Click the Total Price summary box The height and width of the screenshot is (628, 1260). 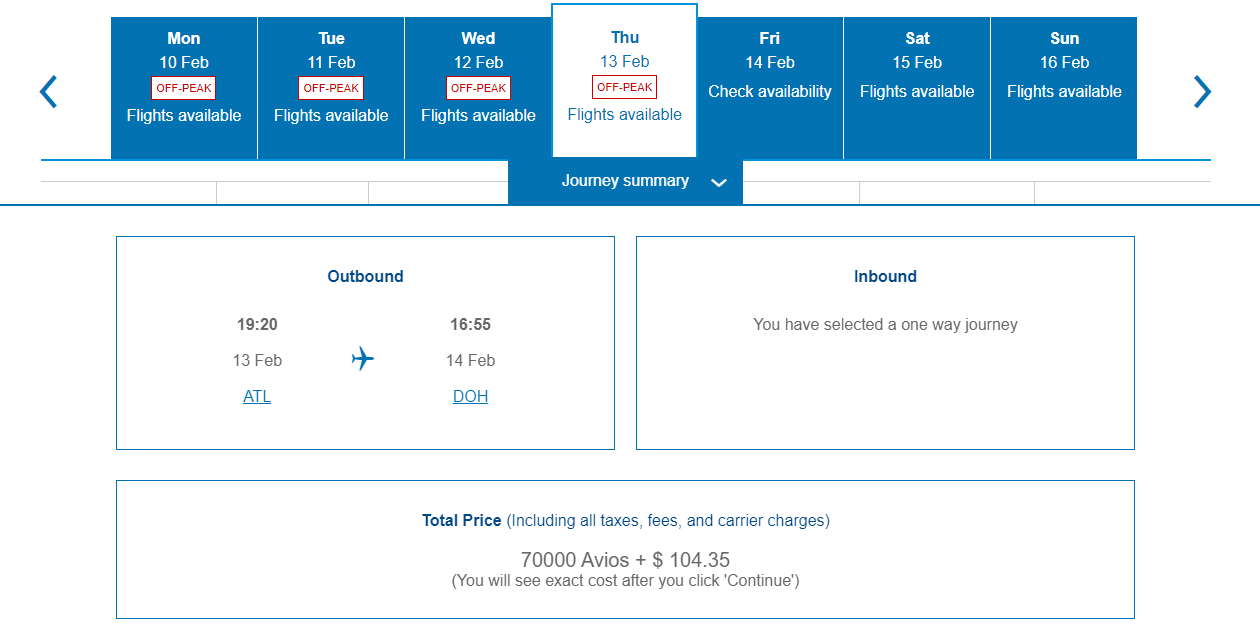[x=626, y=548]
